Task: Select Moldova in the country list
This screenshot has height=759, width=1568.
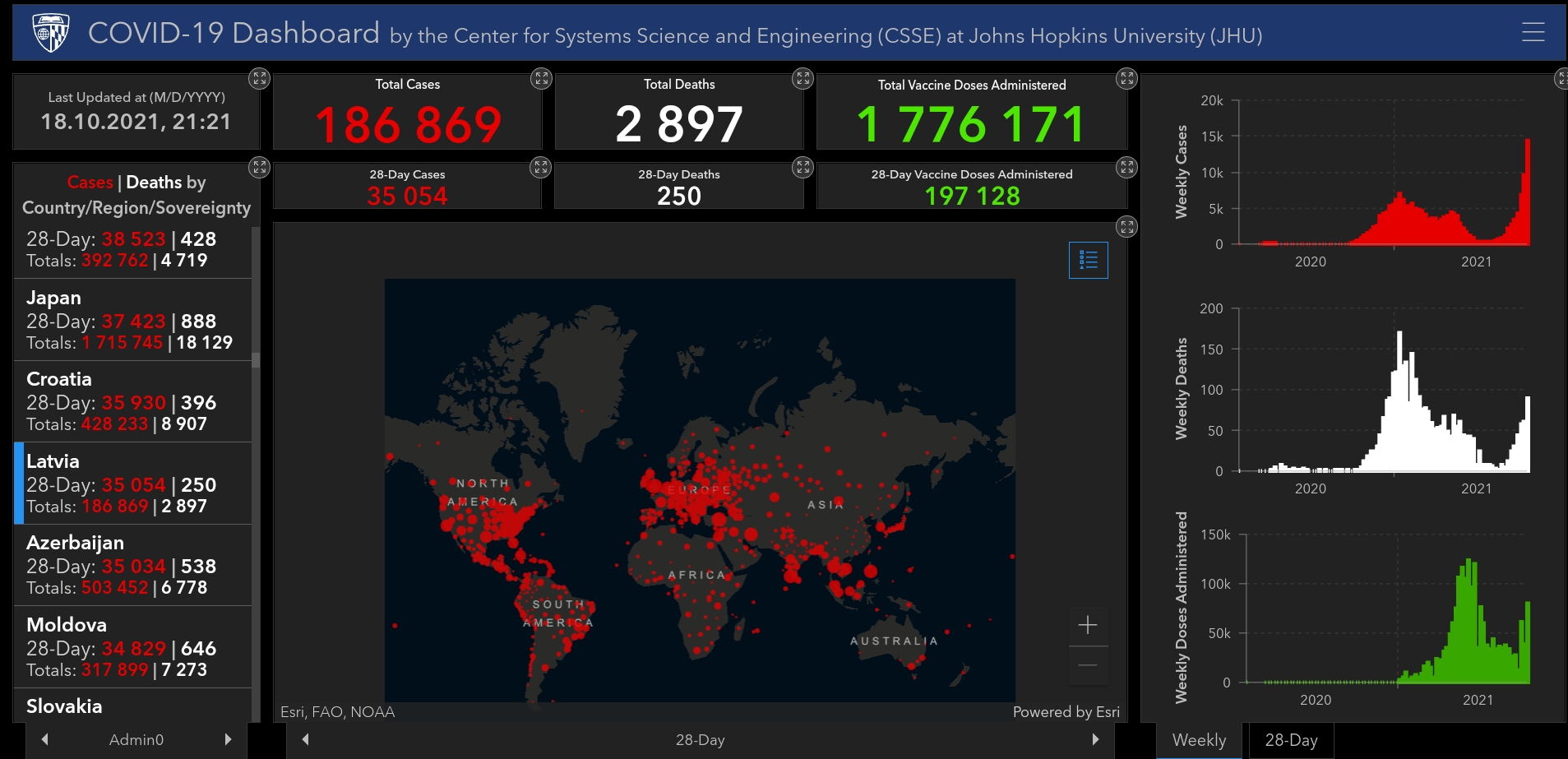Action: [133, 647]
